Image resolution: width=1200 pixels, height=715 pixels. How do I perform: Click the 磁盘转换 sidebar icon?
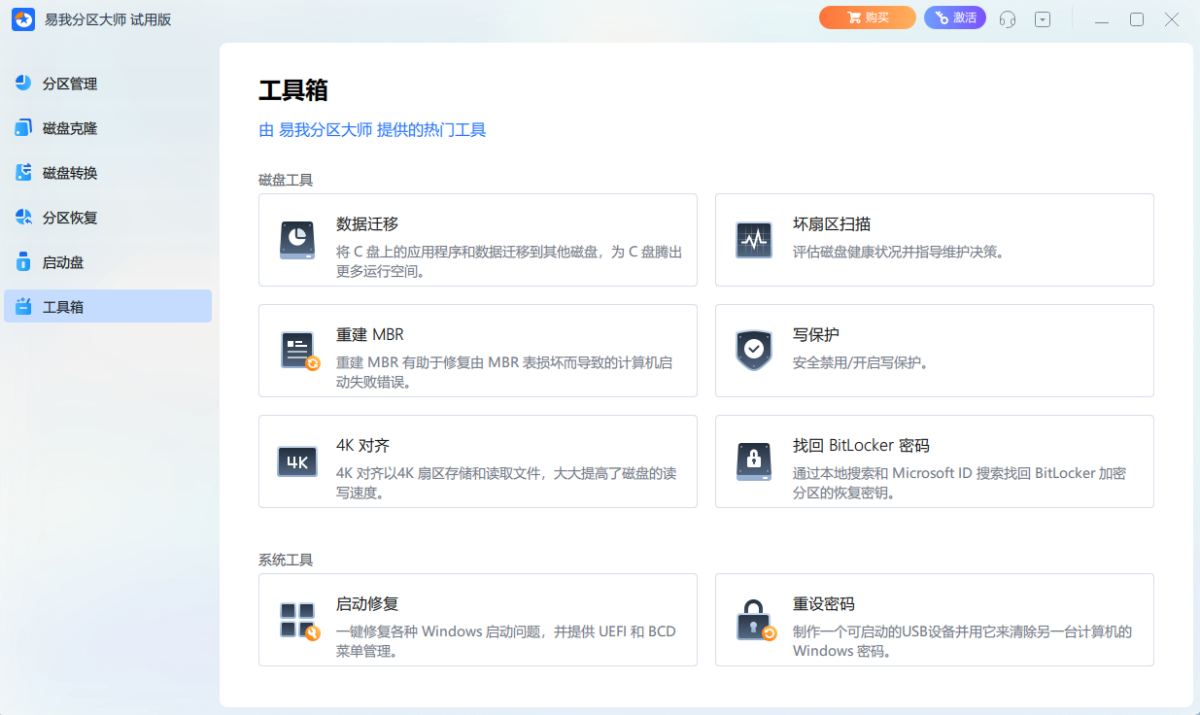point(23,173)
